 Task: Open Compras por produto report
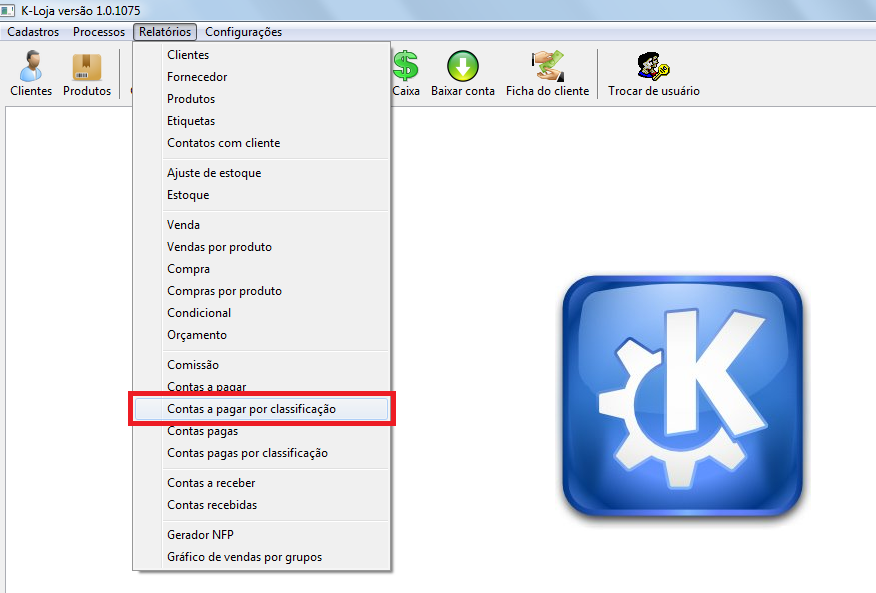click(261, 291)
